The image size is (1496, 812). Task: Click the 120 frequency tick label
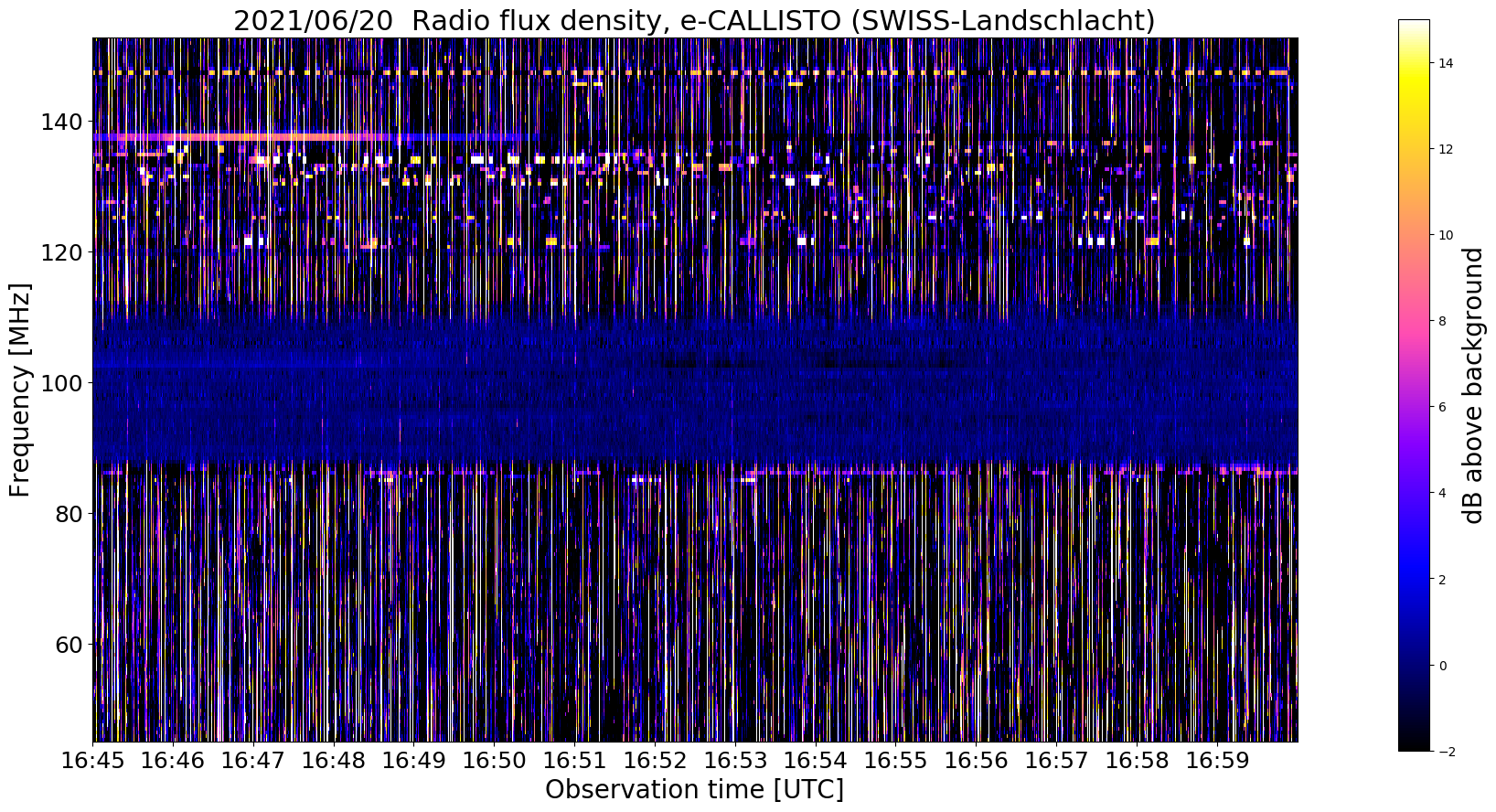pyautogui.click(x=63, y=252)
